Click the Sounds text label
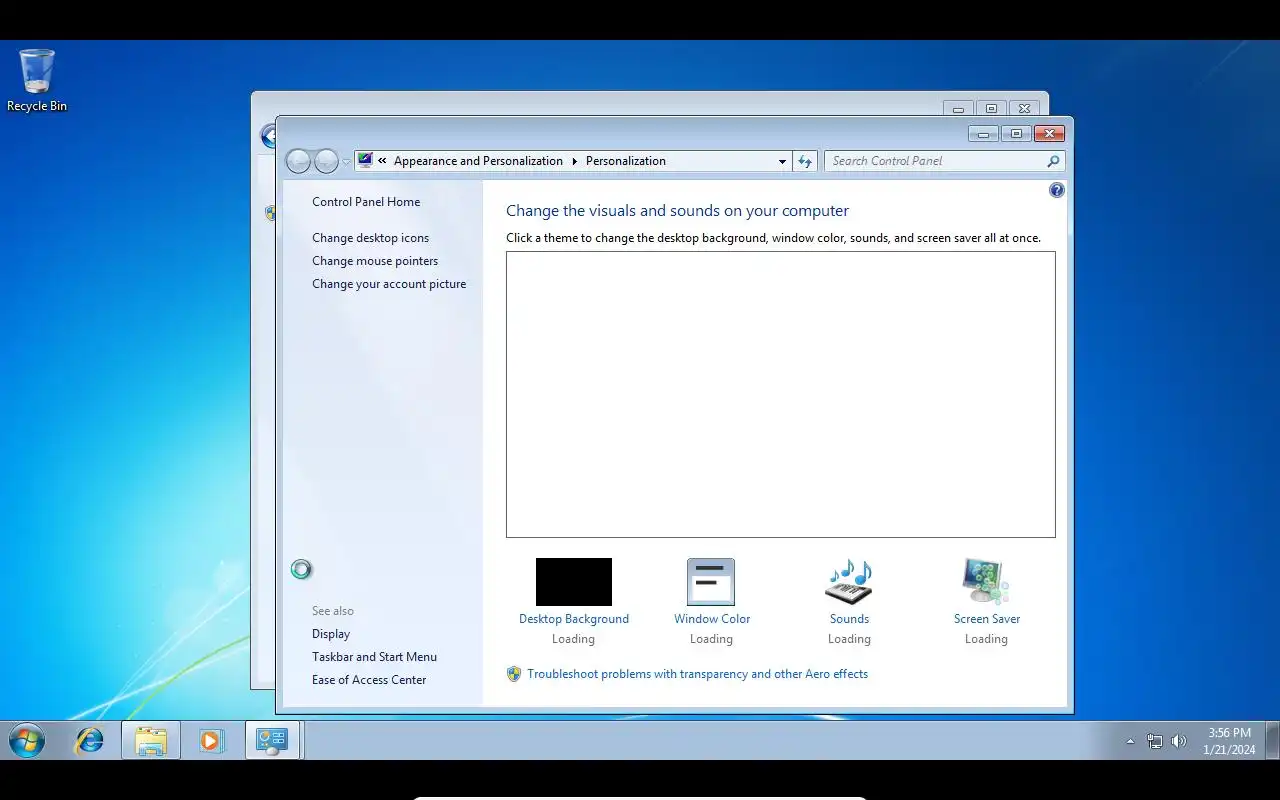Viewport: 1280px width, 800px height. [x=849, y=619]
